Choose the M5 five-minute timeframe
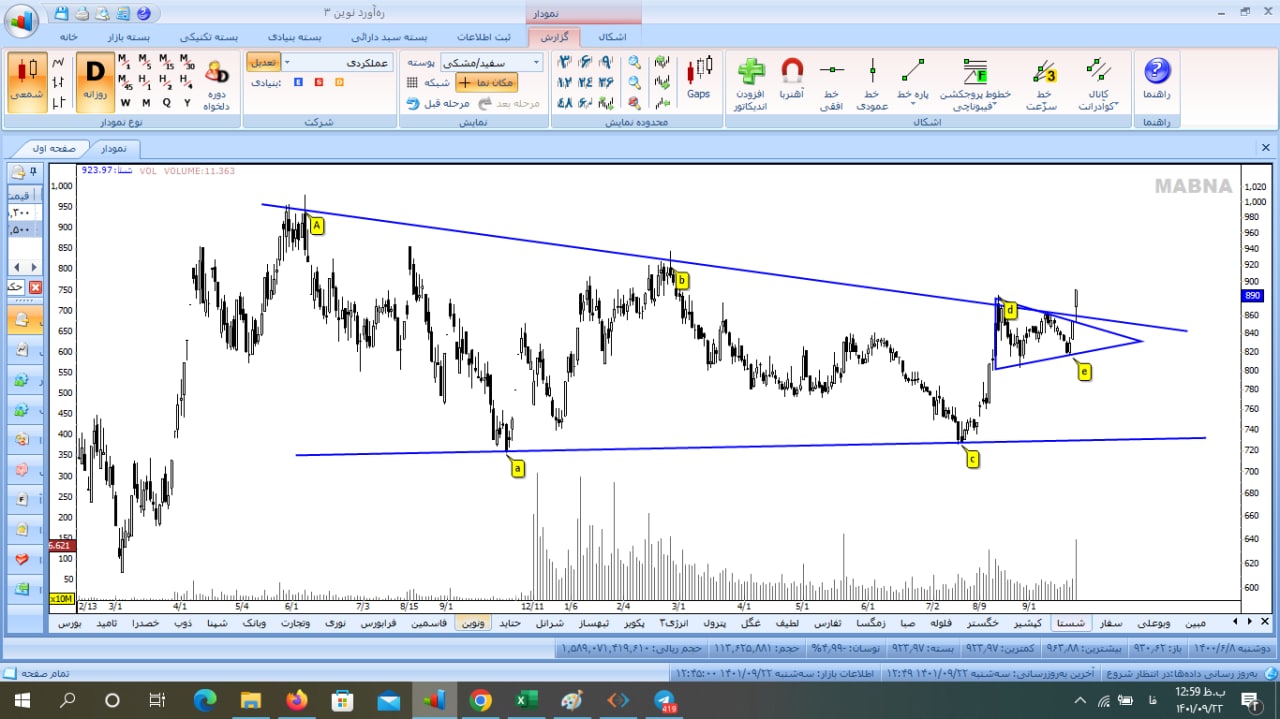 click(x=145, y=62)
